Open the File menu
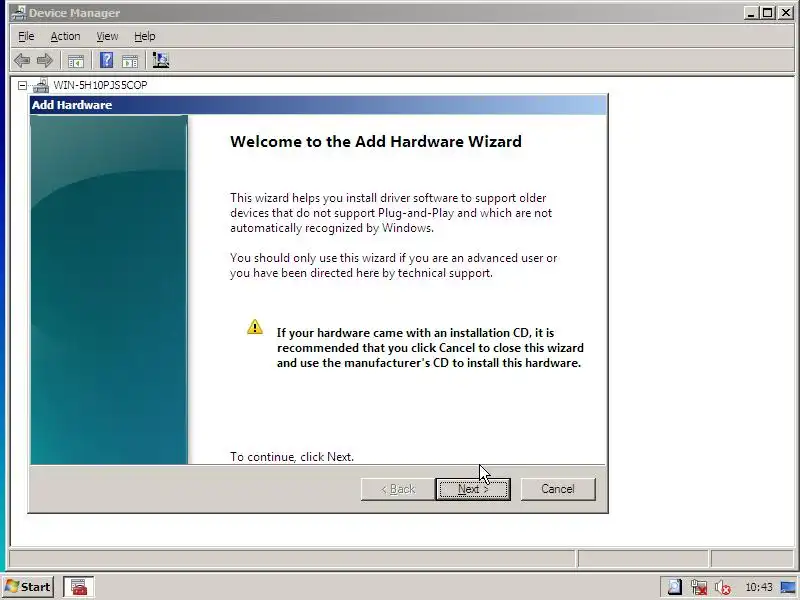The width and height of the screenshot is (800, 600). 26,36
